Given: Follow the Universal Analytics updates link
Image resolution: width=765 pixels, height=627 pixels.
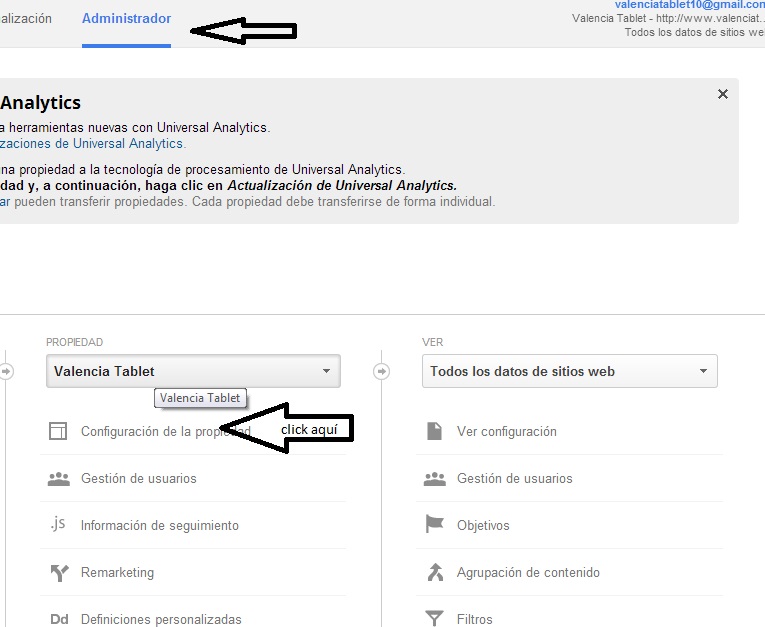Looking at the screenshot, I should (92, 143).
